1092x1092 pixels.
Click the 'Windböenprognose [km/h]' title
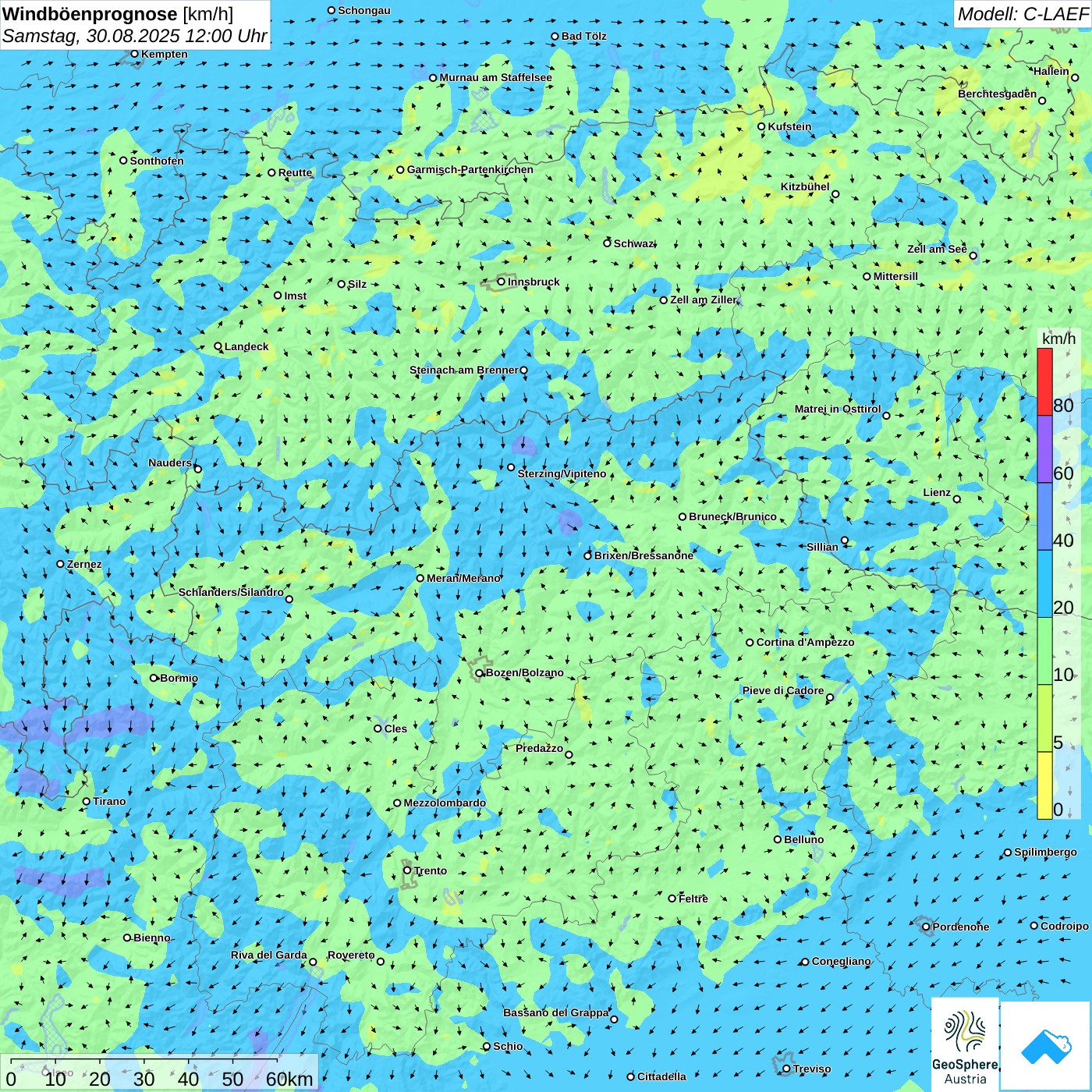[x=118, y=14]
